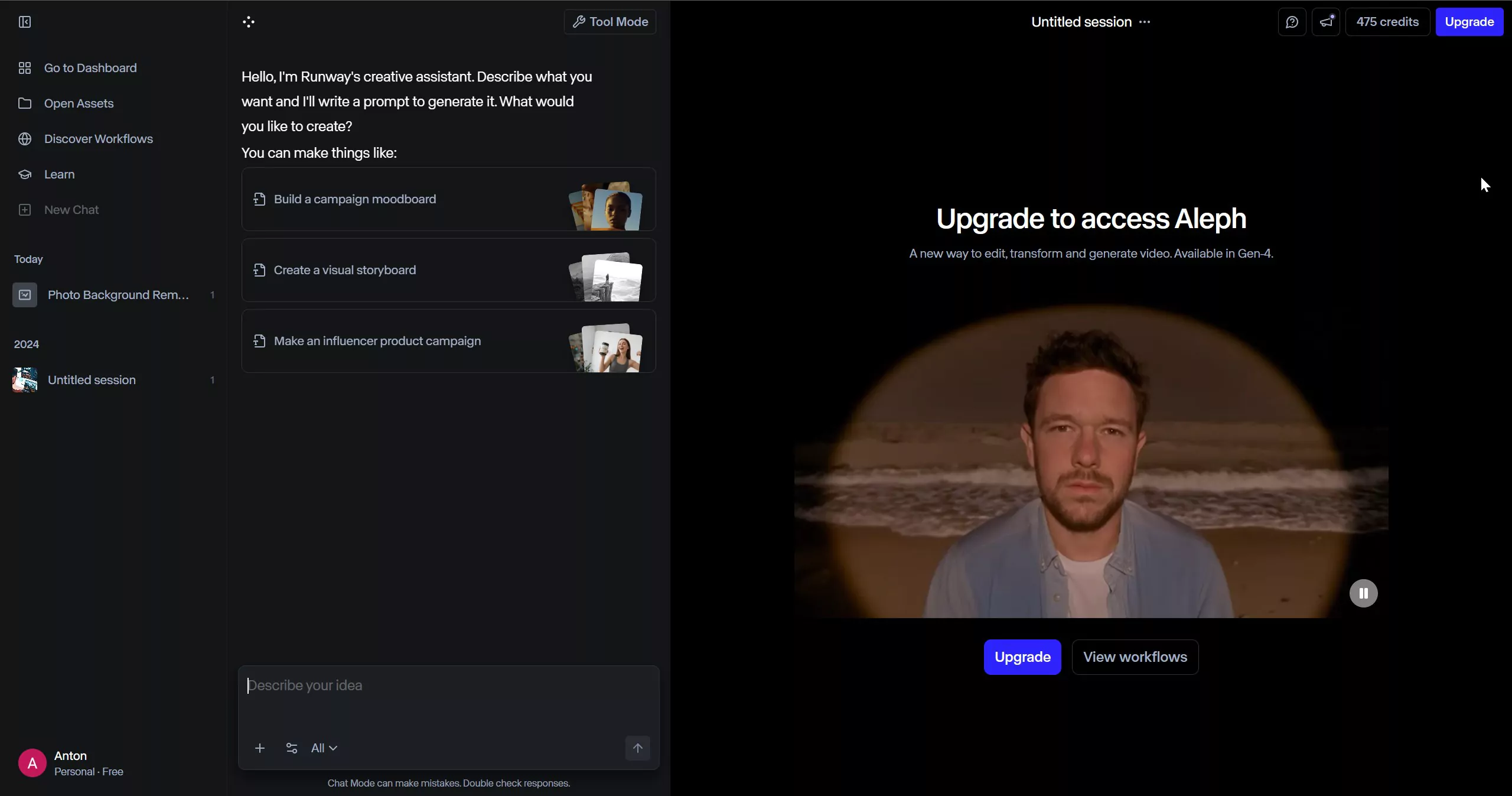
Task: Open the 2024 Untitled session
Action: (113, 380)
